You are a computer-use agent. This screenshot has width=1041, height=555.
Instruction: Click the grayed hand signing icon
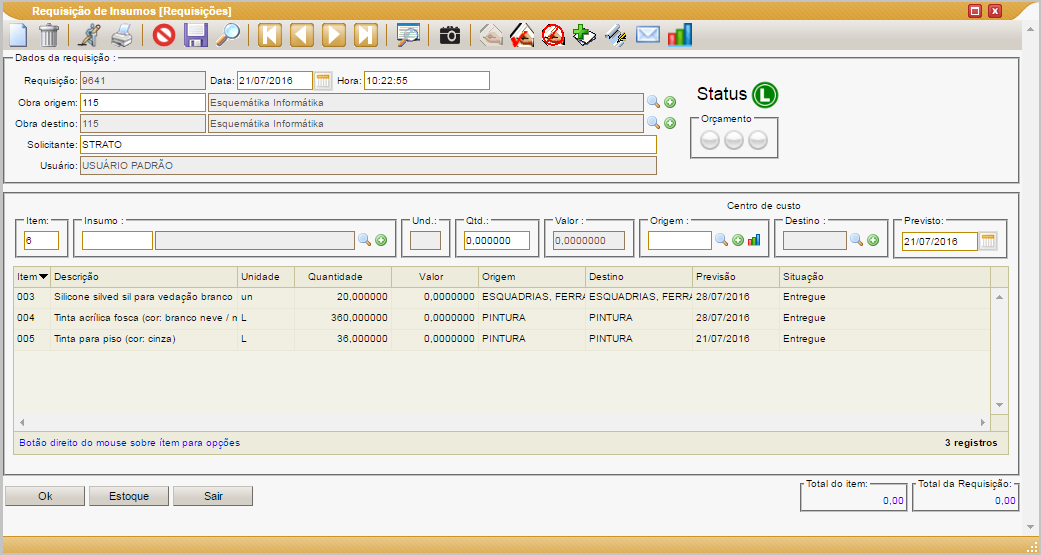(x=491, y=35)
